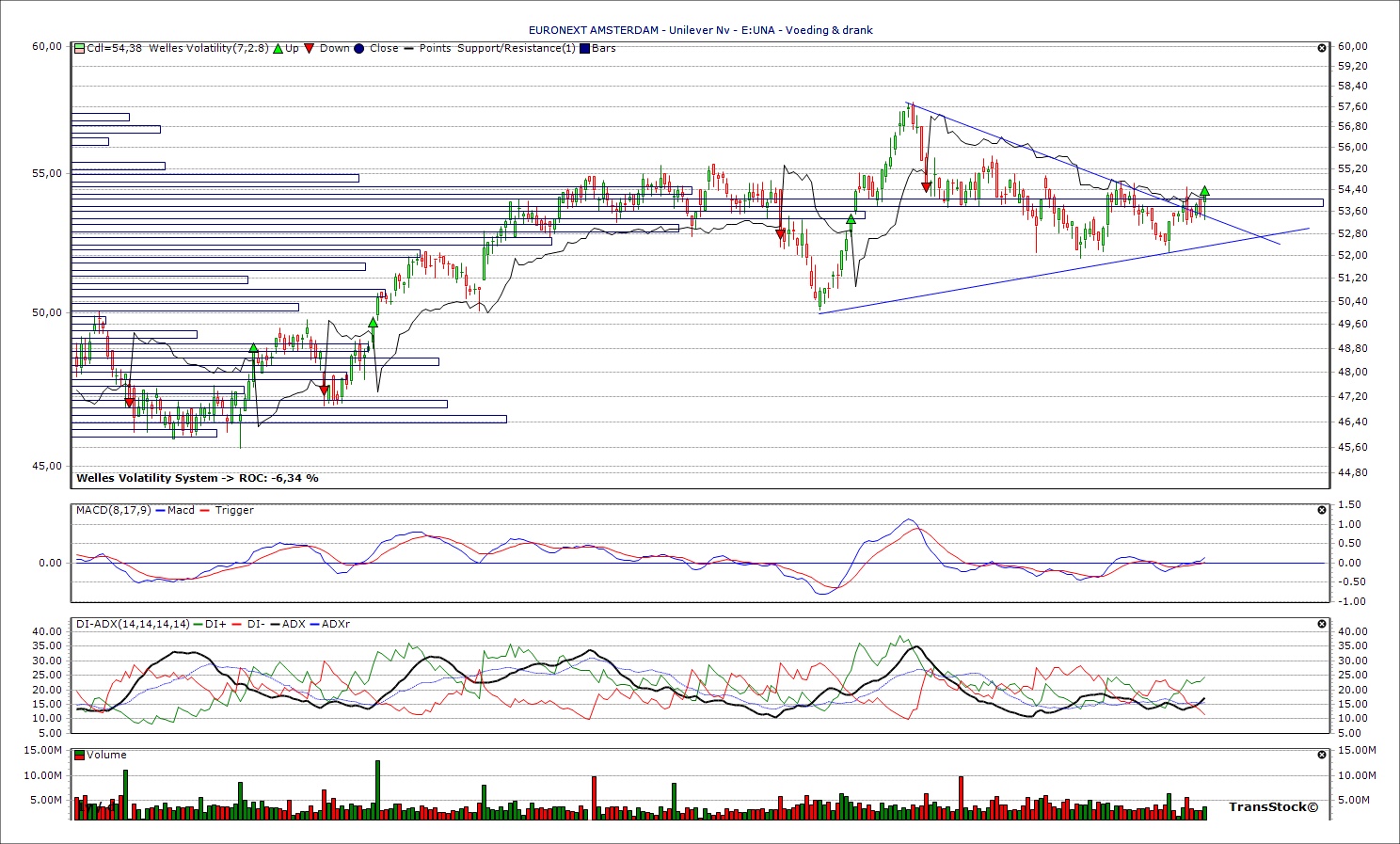Click the Volume panel label

106,755
